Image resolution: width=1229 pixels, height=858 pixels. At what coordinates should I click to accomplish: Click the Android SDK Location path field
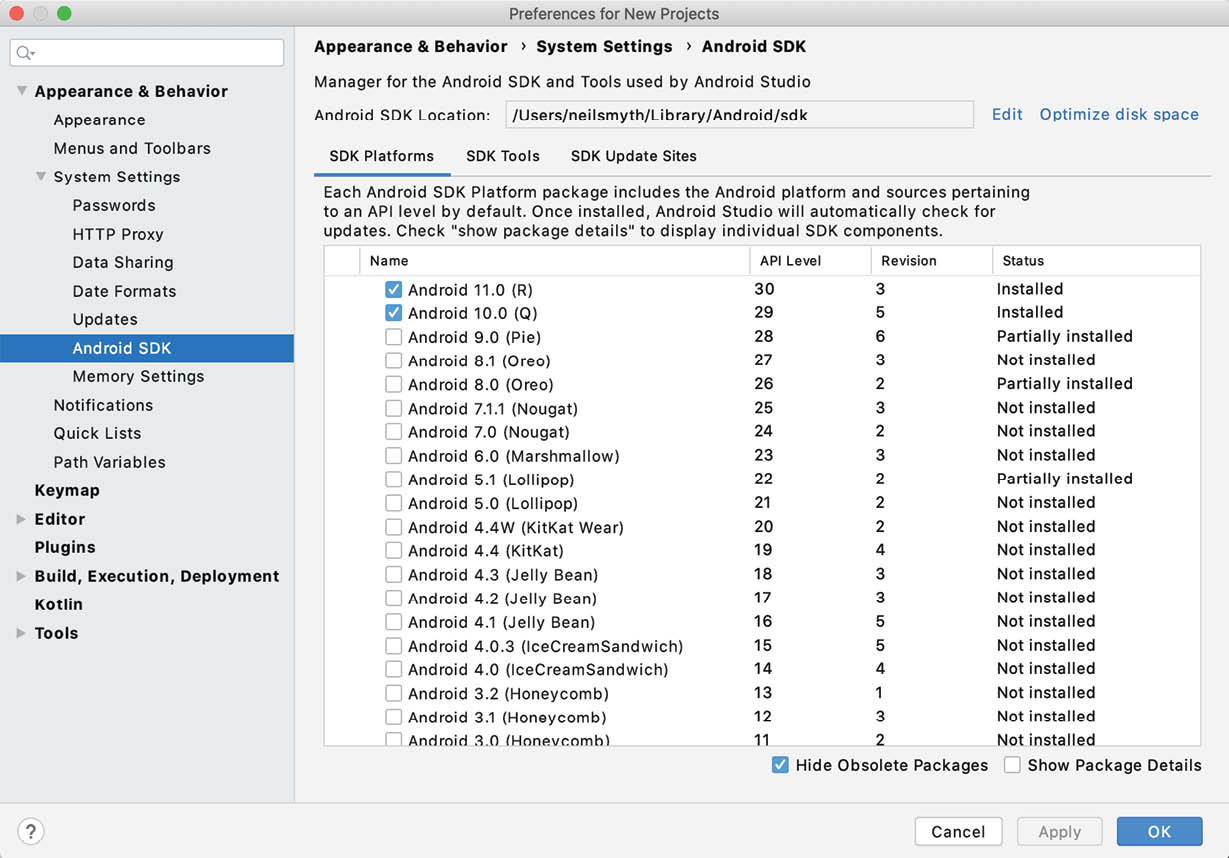[740, 114]
